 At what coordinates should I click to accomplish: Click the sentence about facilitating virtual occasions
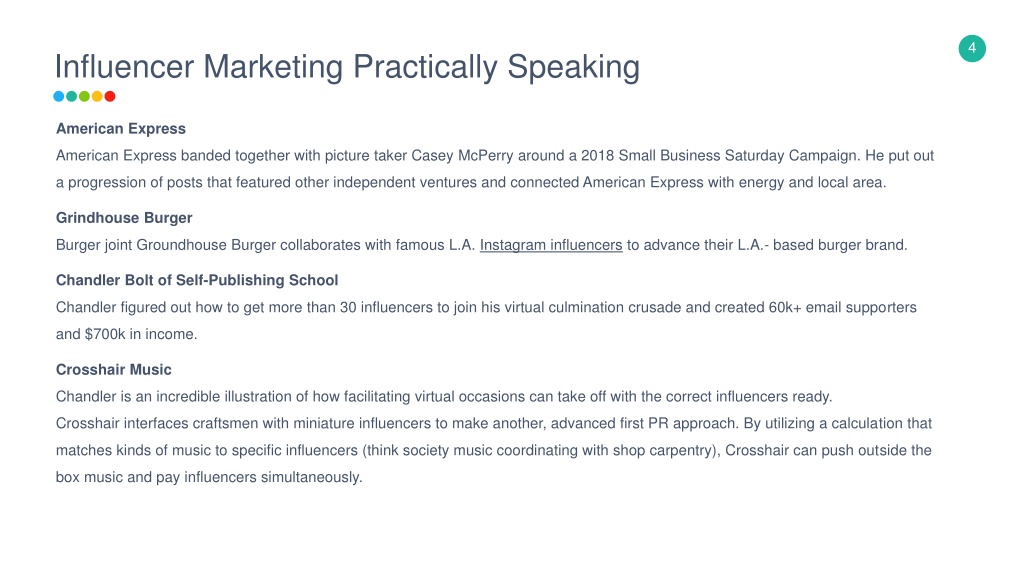[x=444, y=396]
